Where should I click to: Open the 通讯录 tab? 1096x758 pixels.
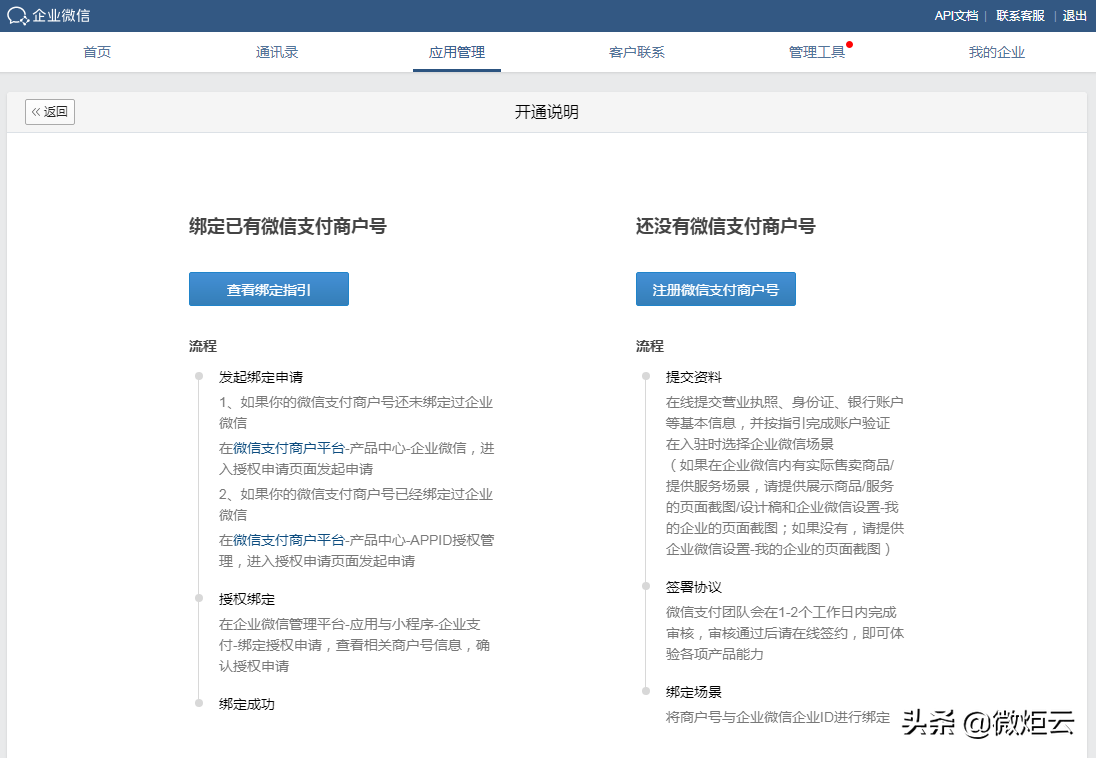coord(277,52)
